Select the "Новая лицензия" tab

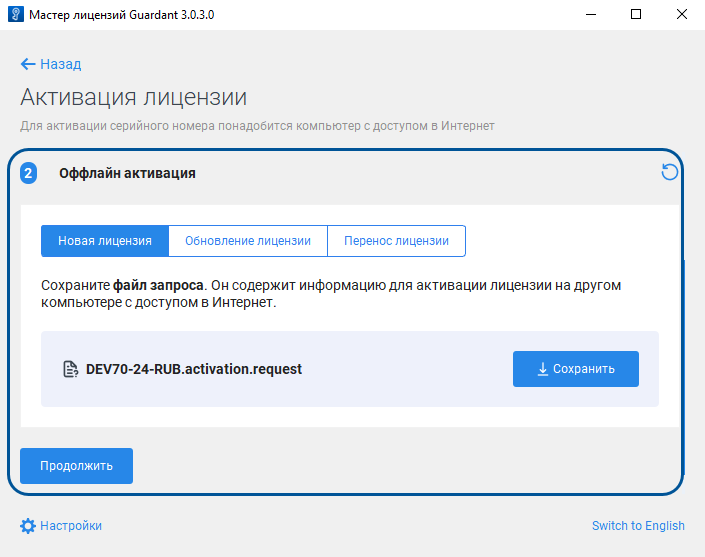click(105, 241)
